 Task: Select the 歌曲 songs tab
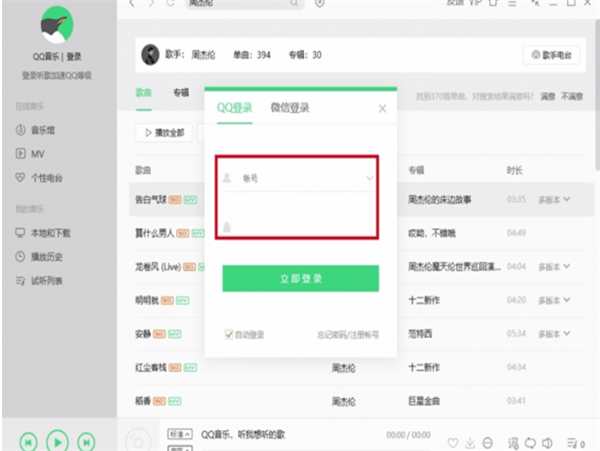(x=143, y=93)
